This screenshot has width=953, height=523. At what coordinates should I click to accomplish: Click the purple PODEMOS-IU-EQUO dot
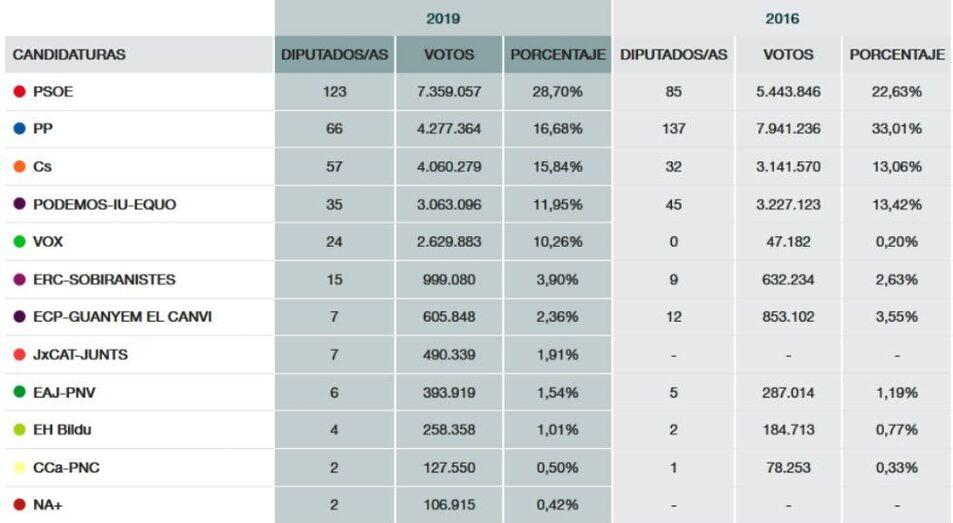coord(19,204)
